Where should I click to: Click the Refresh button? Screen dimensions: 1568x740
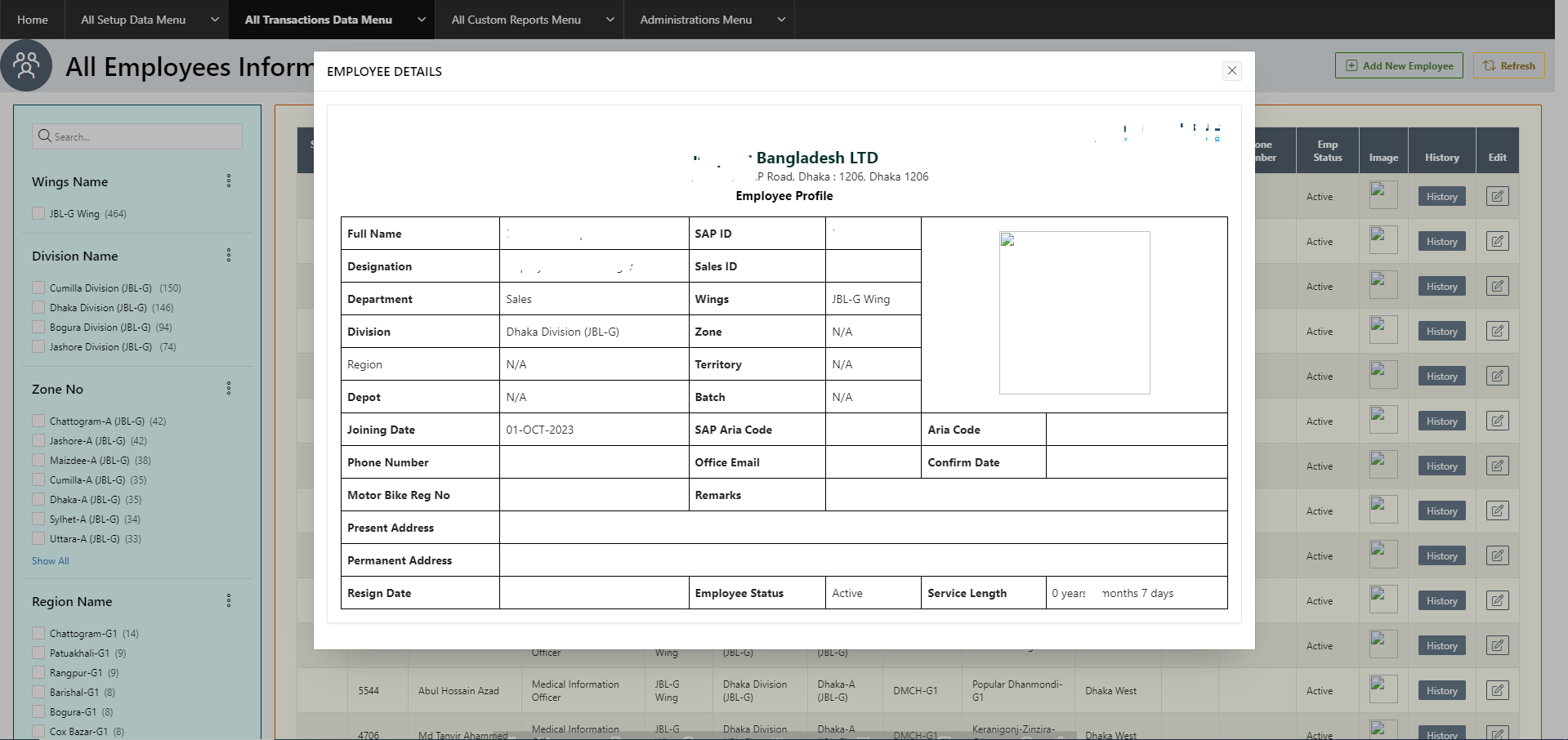(x=1509, y=65)
